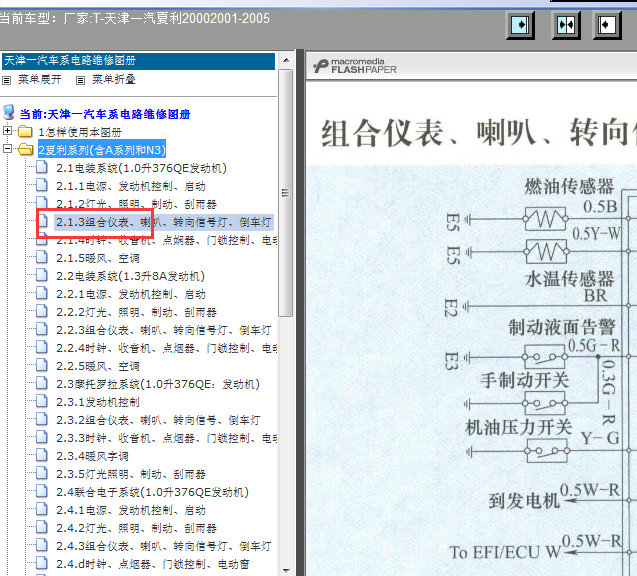Click open folder icon of 2夏利系列
637x576 pixels.
click(26, 149)
